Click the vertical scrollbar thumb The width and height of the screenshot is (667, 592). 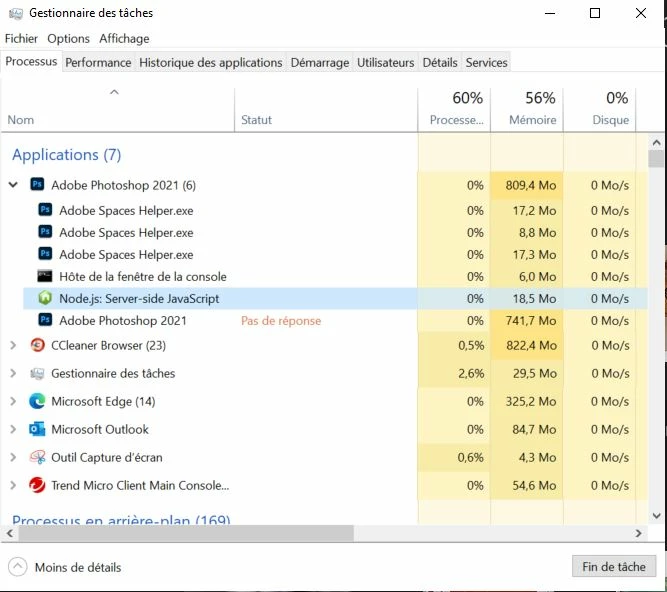click(x=656, y=159)
